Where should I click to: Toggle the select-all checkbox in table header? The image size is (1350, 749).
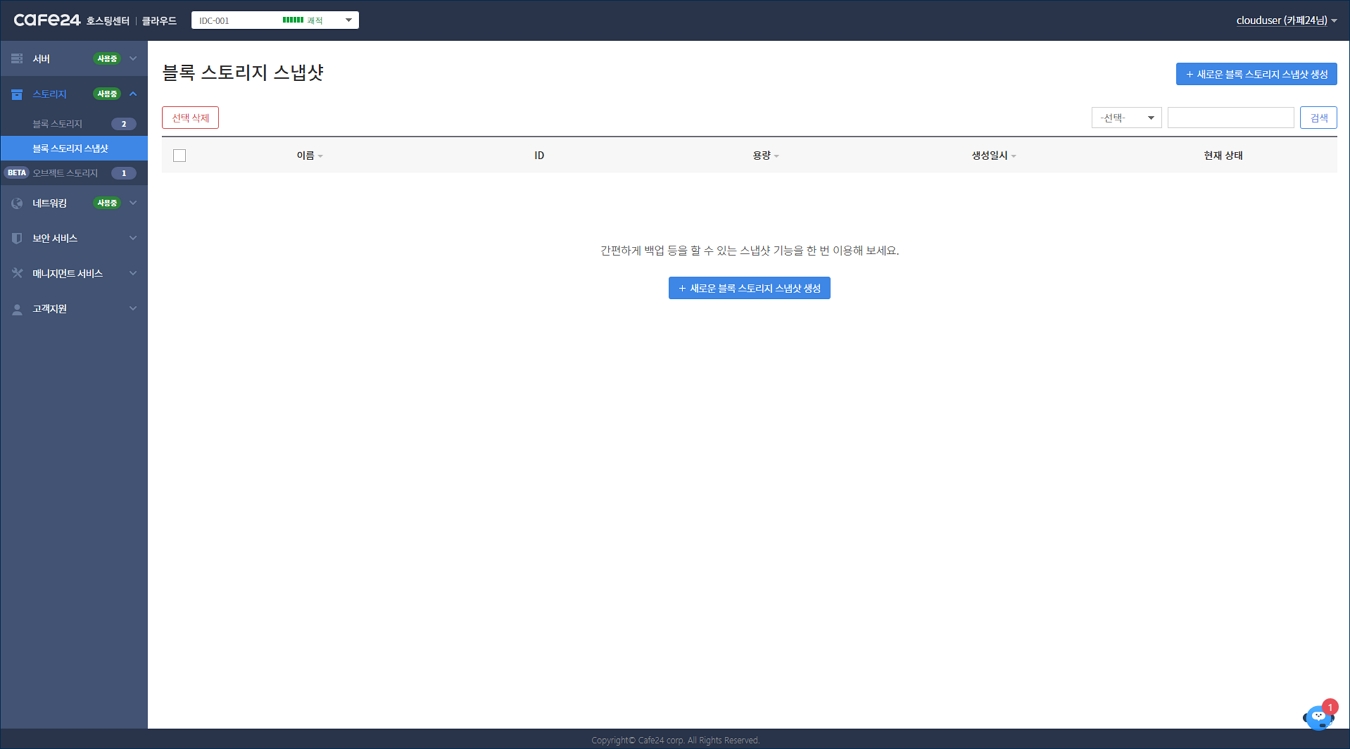180,156
